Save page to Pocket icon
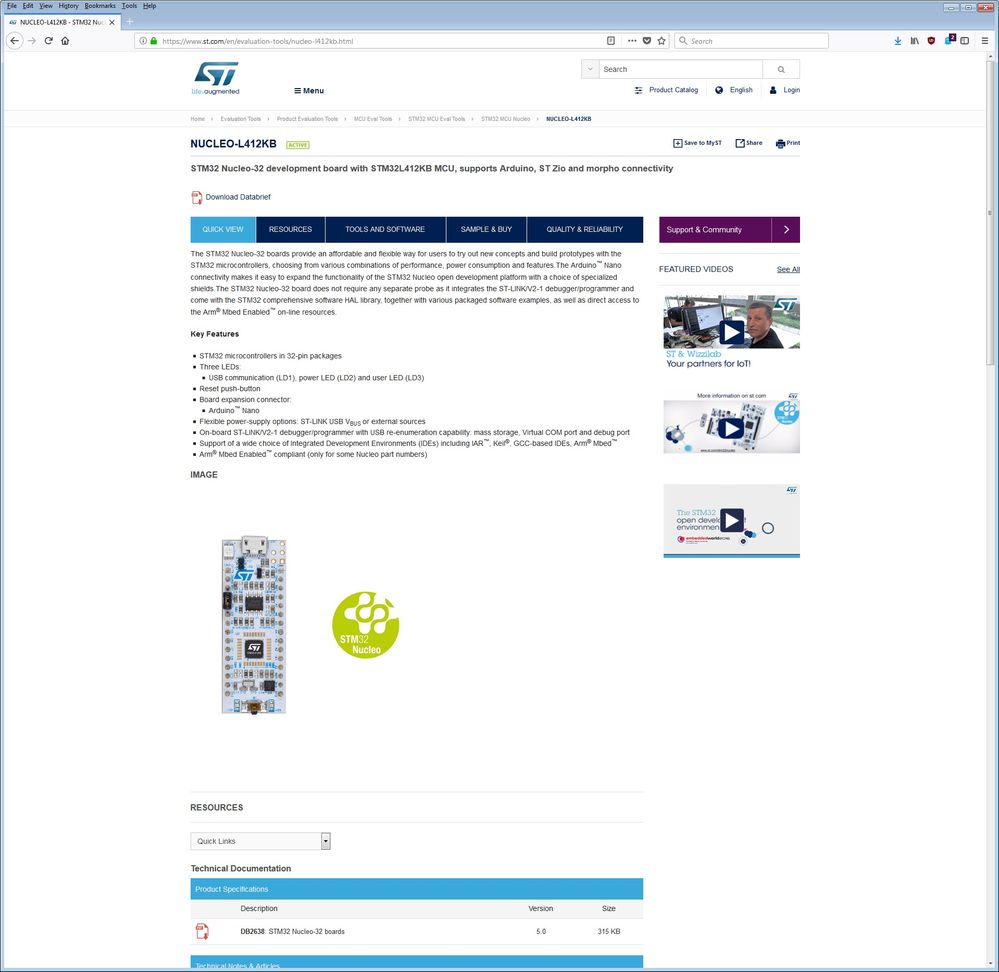Image resolution: width=999 pixels, height=972 pixels. pyautogui.click(x=647, y=41)
